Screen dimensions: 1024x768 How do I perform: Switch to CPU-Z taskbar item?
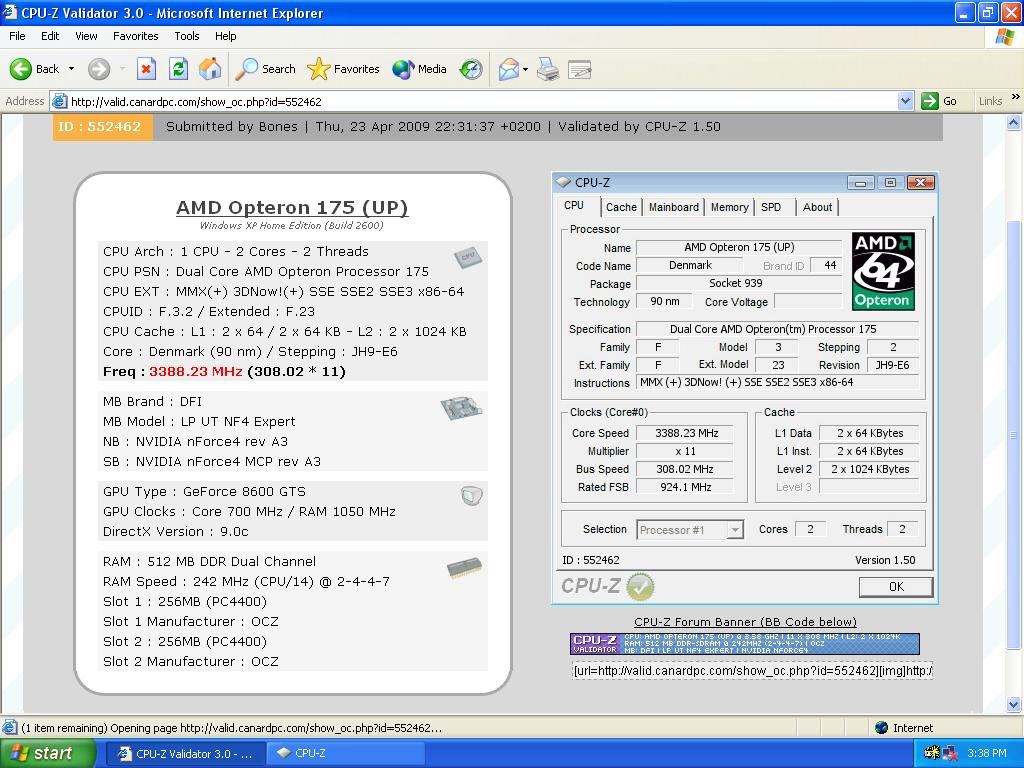(346, 753)
